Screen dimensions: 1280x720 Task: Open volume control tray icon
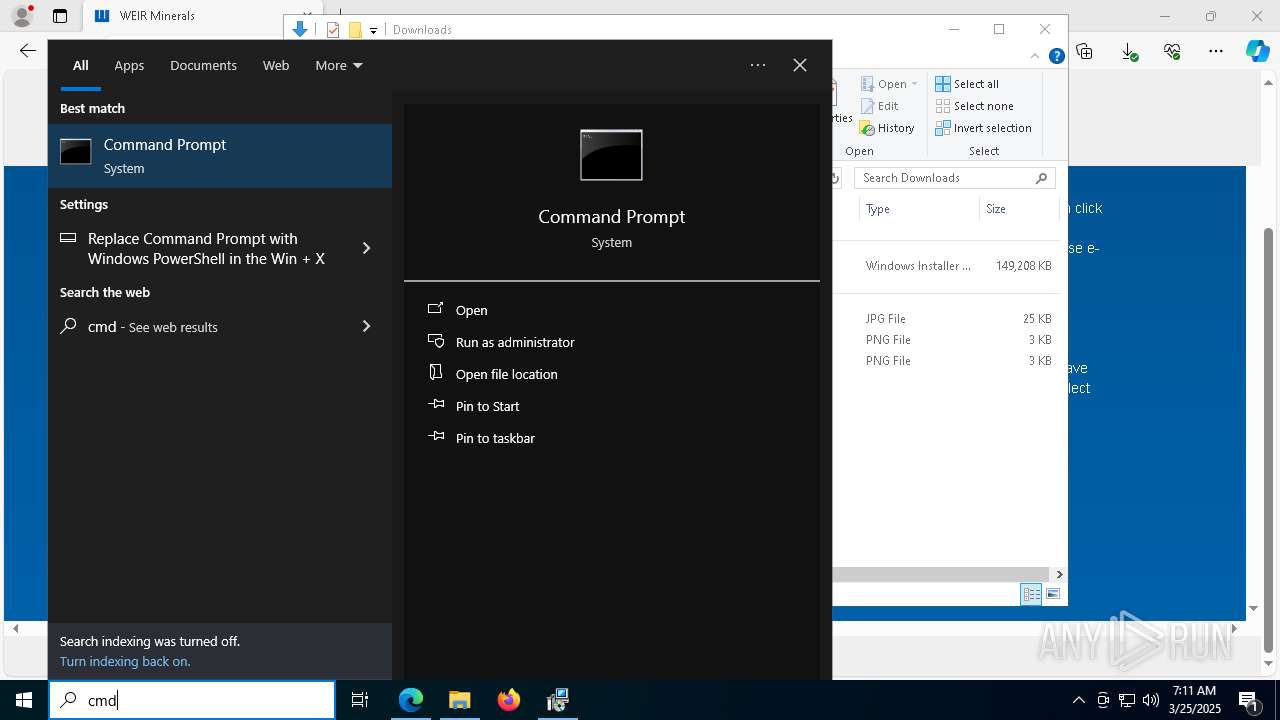pyautogui.click(x=1151, y=700)
